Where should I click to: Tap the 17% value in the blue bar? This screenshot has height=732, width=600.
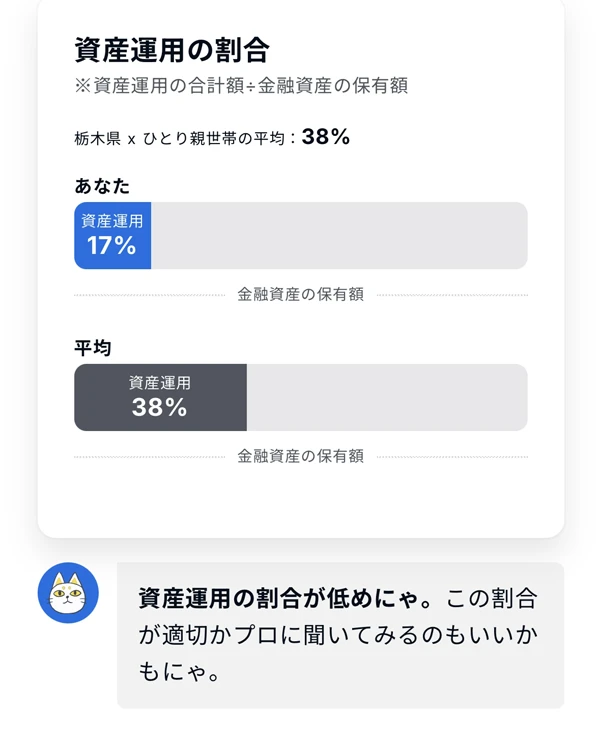click(112, 246)
